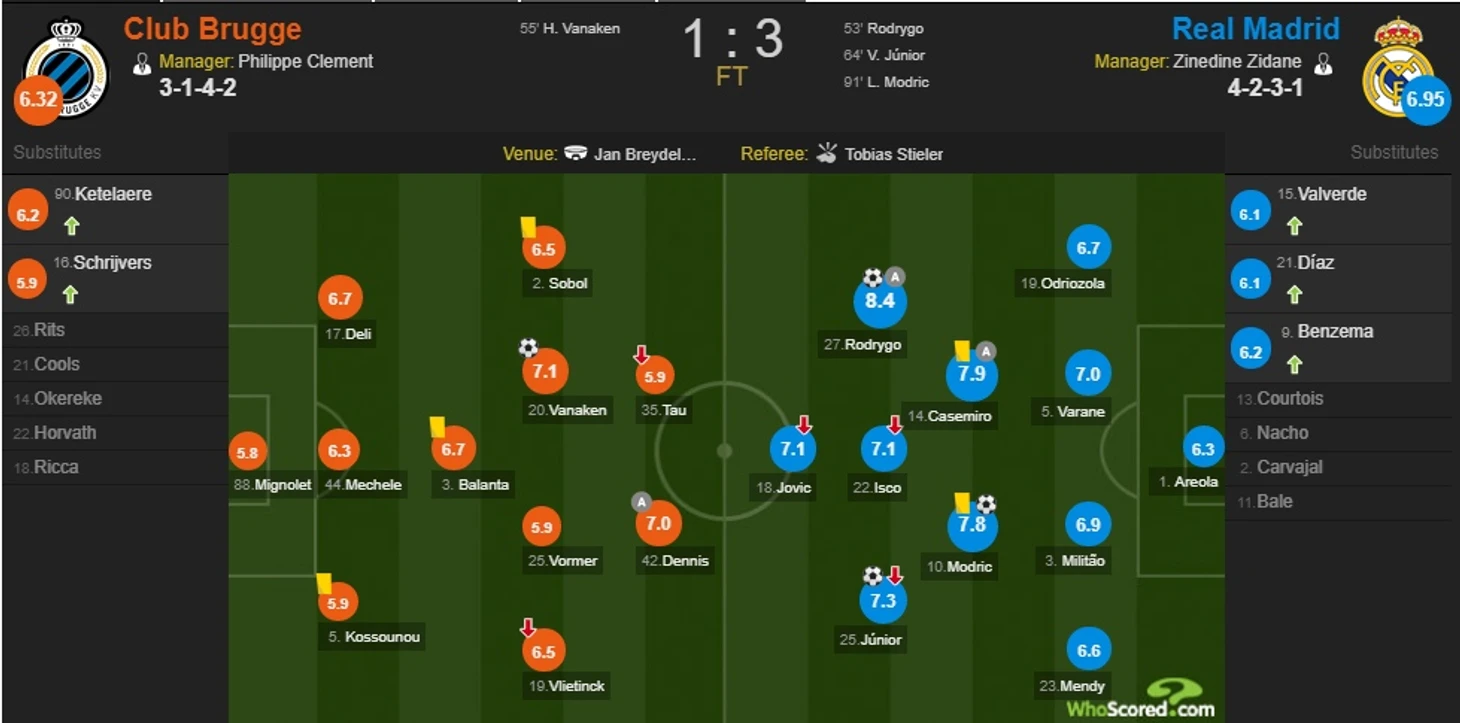Select substitute Schrijvers in Brugge list
The width and height of the screenshot is (1460, 723).
[x=111, y=262]
